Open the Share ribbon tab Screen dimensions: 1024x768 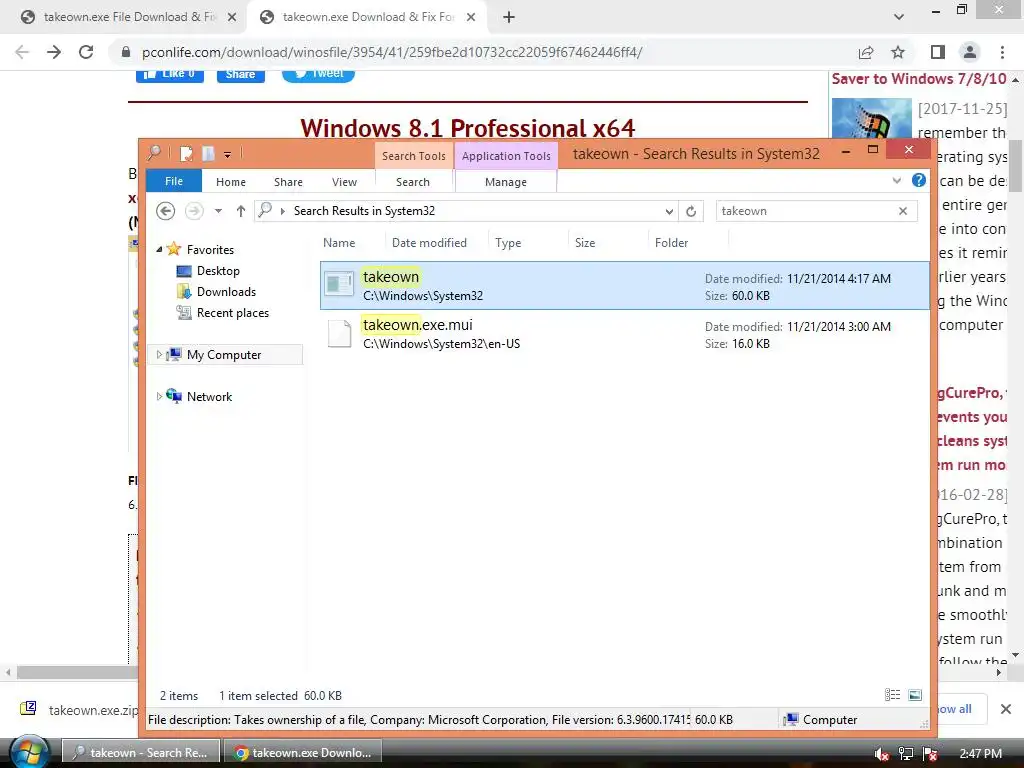coord(288,182)
